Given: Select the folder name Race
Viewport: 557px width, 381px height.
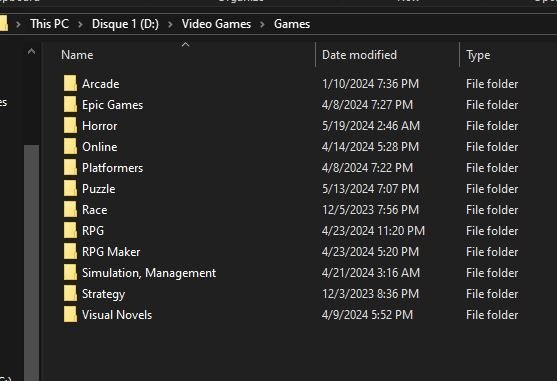Looking at the screenshot, I should (x=94, y=209).
